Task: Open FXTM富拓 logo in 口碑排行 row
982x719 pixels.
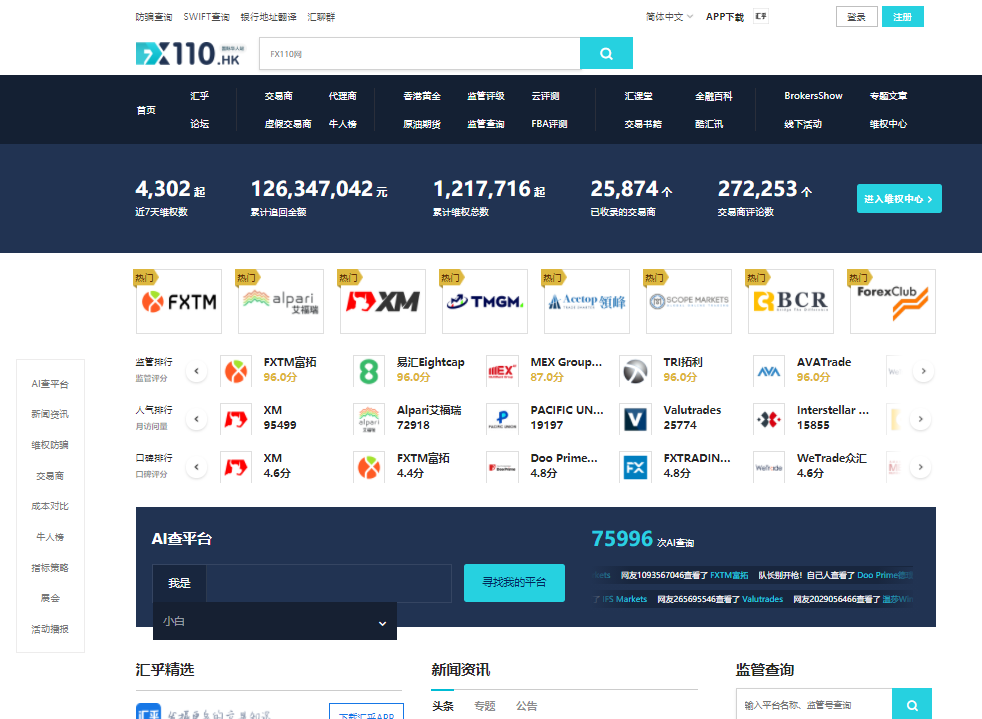Action: [369, 467]
